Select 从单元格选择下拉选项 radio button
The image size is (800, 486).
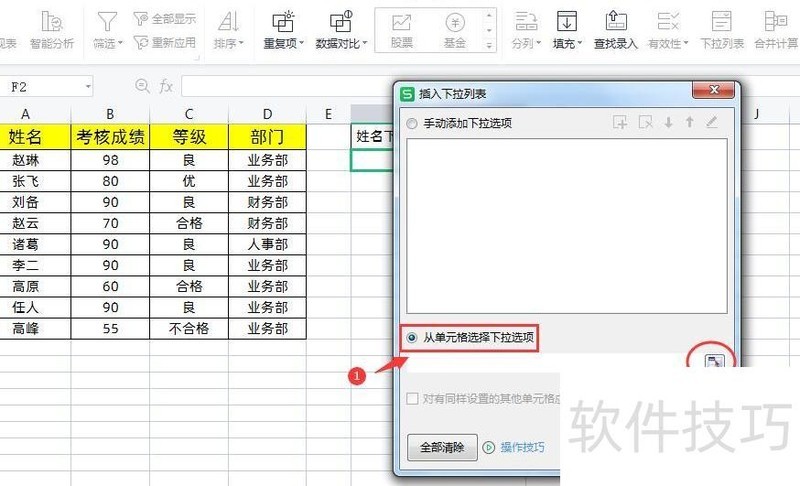coord(412,338)
